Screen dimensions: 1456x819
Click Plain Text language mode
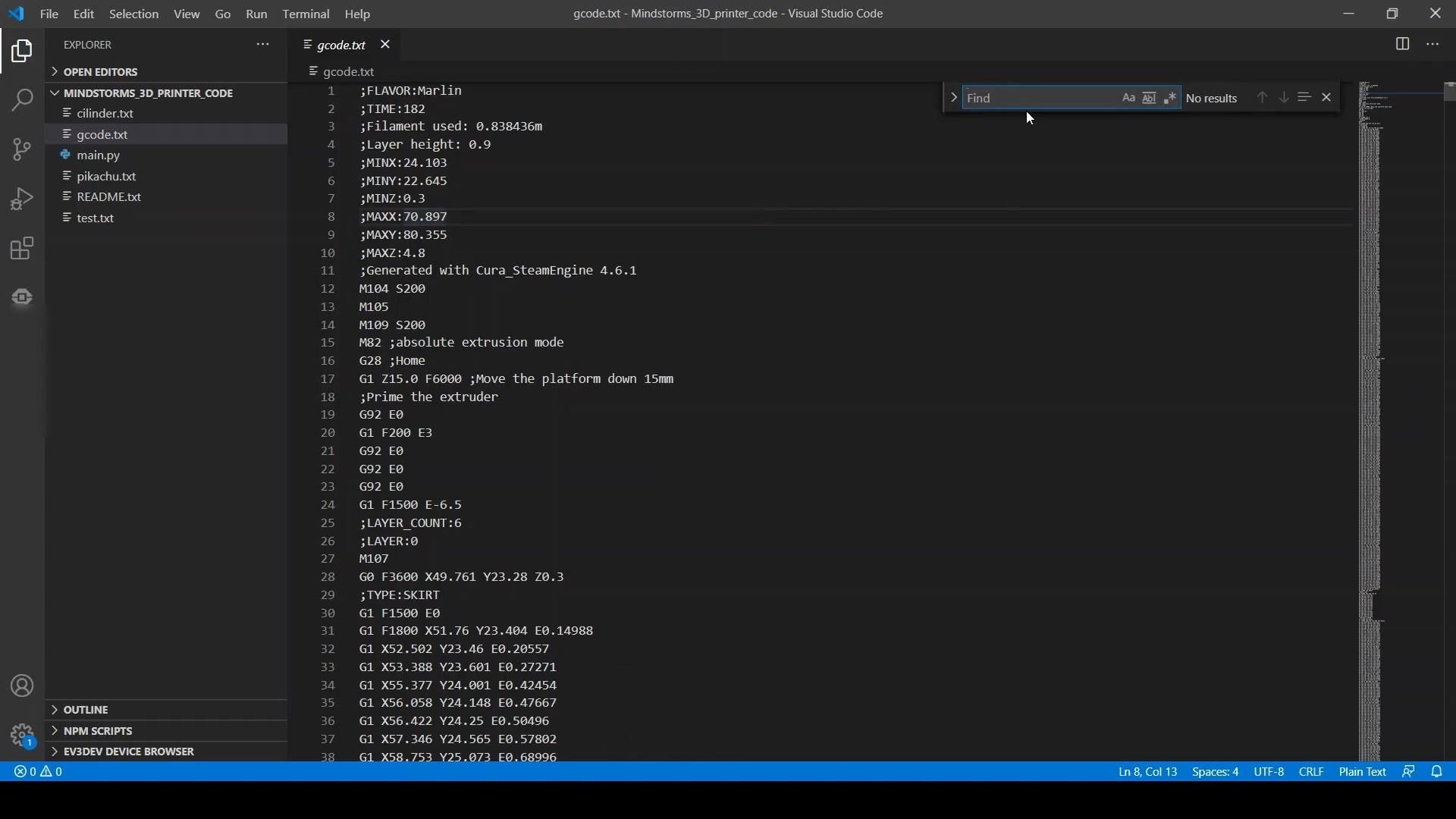pos(1362,772)
